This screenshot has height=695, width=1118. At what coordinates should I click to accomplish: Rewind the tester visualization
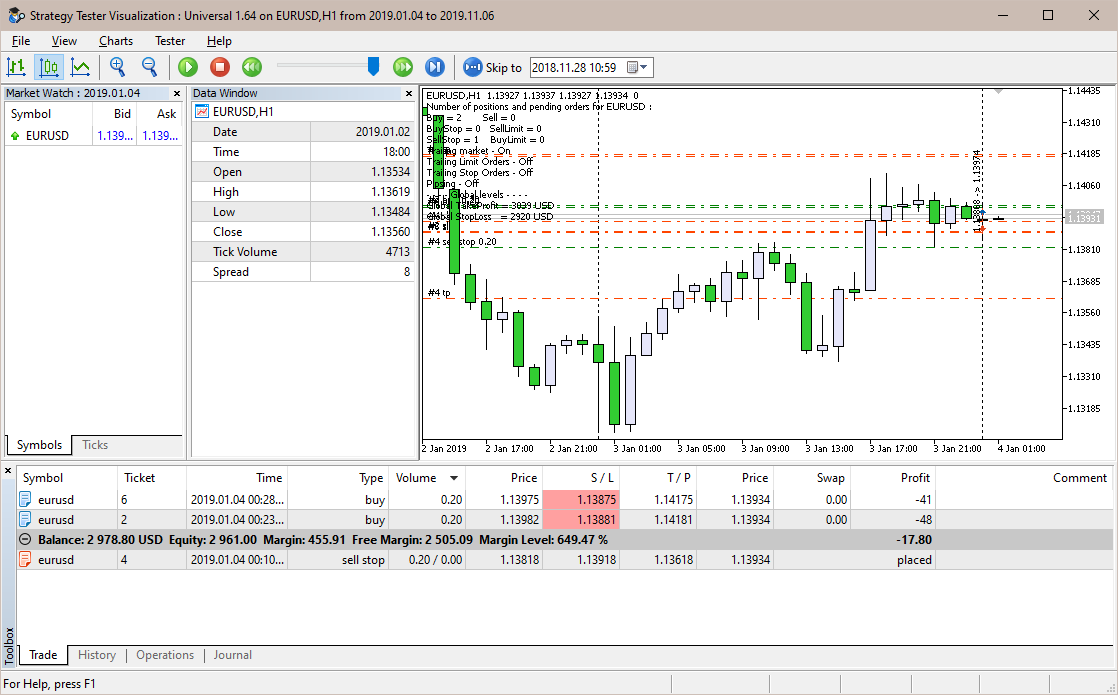251,67
